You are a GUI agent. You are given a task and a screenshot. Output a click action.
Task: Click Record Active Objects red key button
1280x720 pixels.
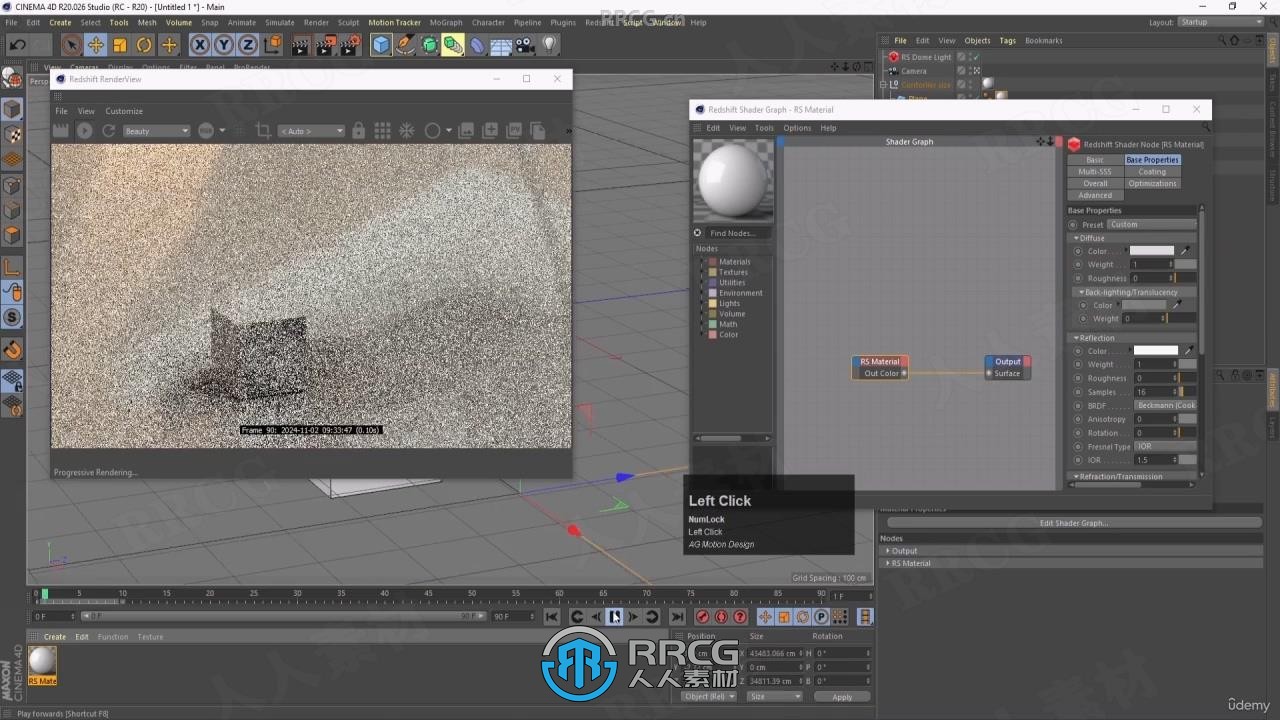pyautogui.click(x=702, y=617)
